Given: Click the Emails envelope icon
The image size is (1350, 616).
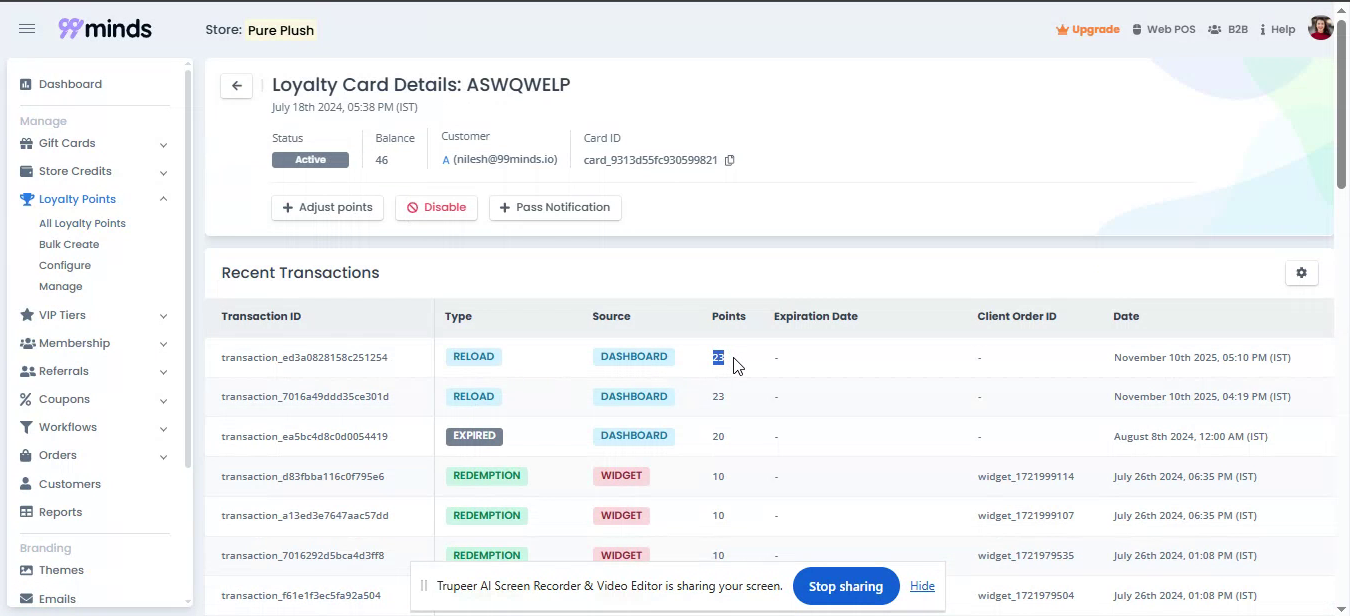Looking at the screenshot, I should pos(27,599).
